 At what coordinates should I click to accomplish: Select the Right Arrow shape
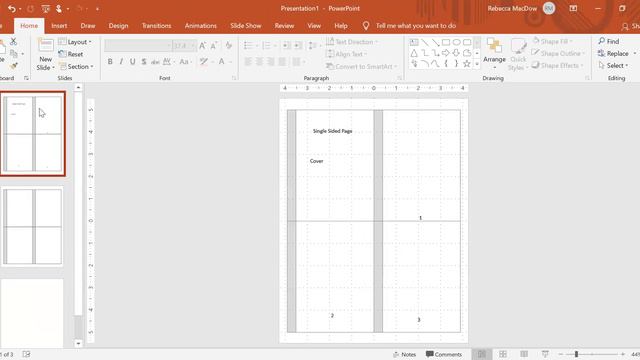pyautogui.click(x=446, y=53)
